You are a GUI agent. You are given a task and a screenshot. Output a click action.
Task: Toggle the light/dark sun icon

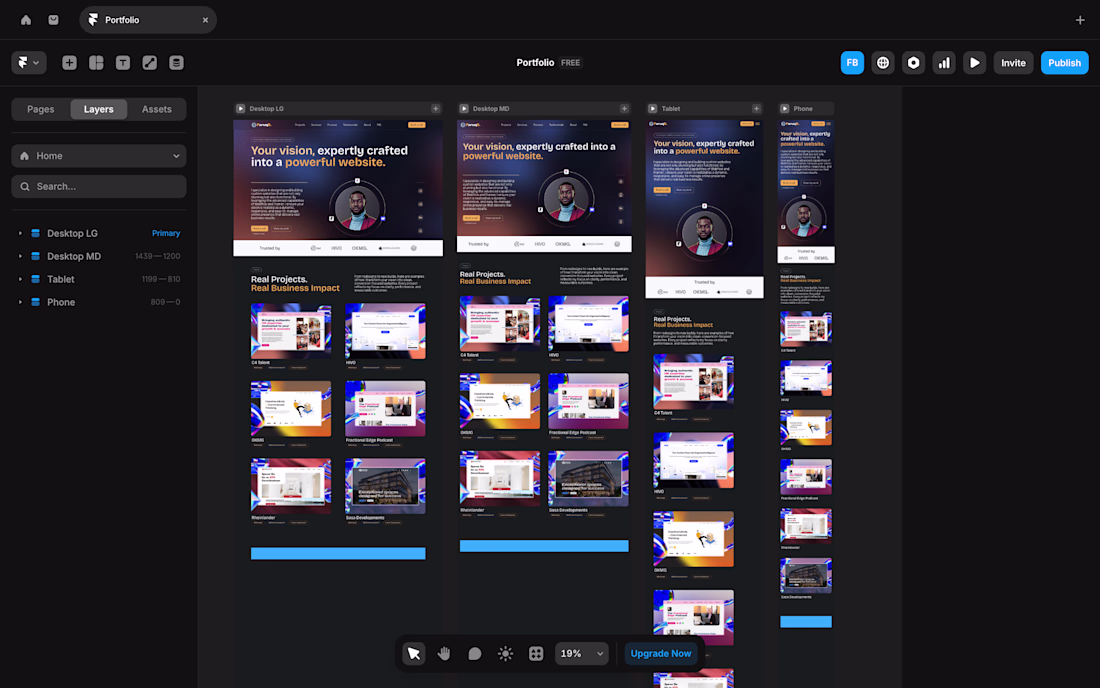coord(505,654)
